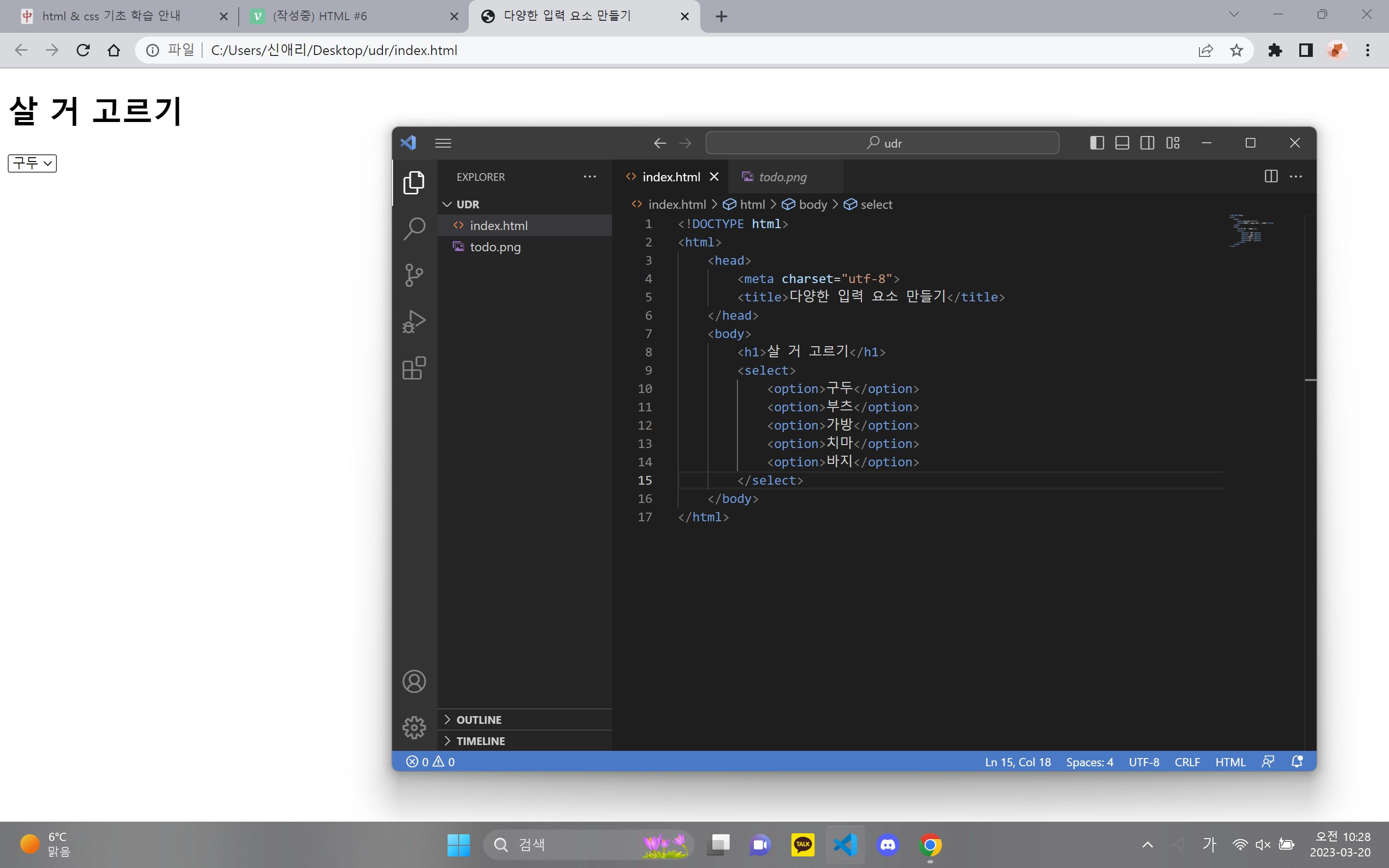This screenshot has height=868, width=1389.
Task: Click the VS Code command center search field
Action: [882, 143]
